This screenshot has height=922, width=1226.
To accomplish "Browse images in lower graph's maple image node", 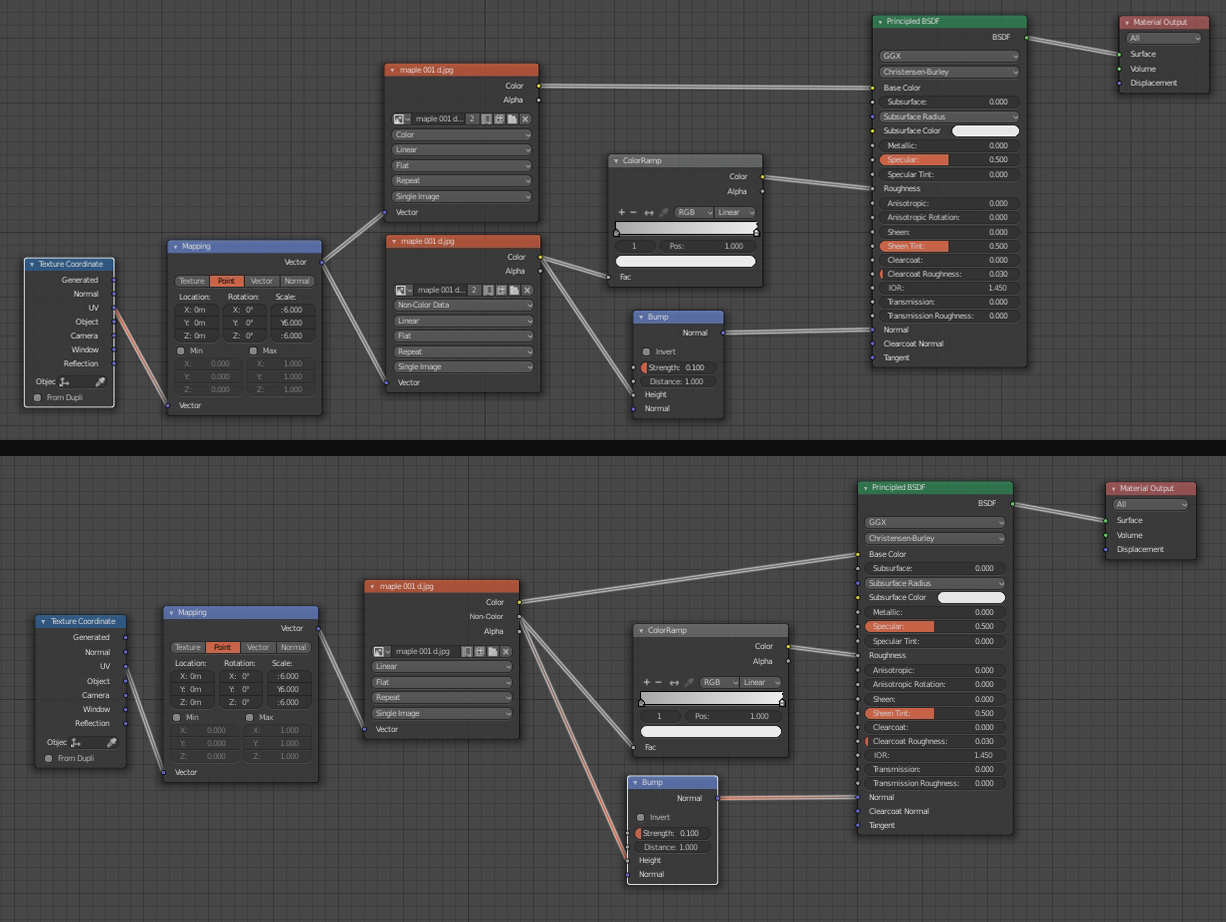I will 382,651.
